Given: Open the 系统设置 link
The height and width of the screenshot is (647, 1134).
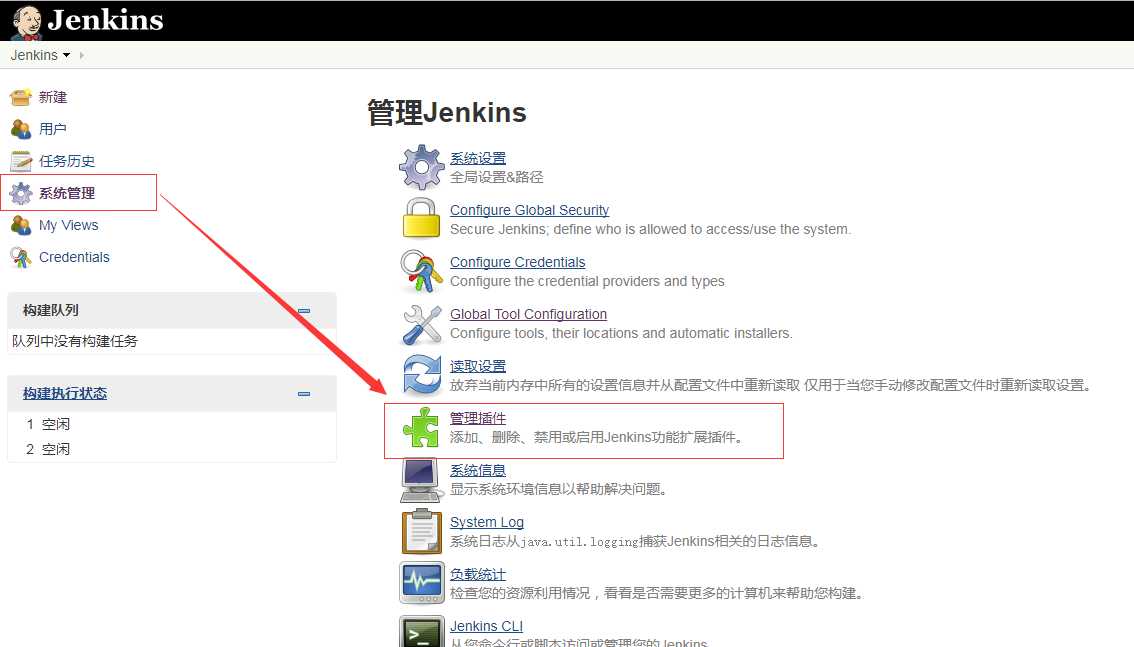Looking at the screenshot, I should tap(478, 158).
